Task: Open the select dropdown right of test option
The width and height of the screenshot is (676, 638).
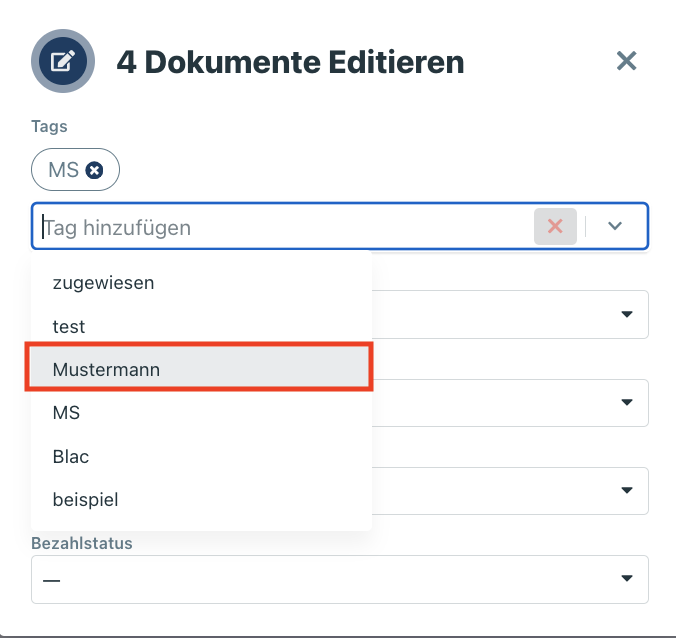Action: pyautogui.click(x=627, y=315)
